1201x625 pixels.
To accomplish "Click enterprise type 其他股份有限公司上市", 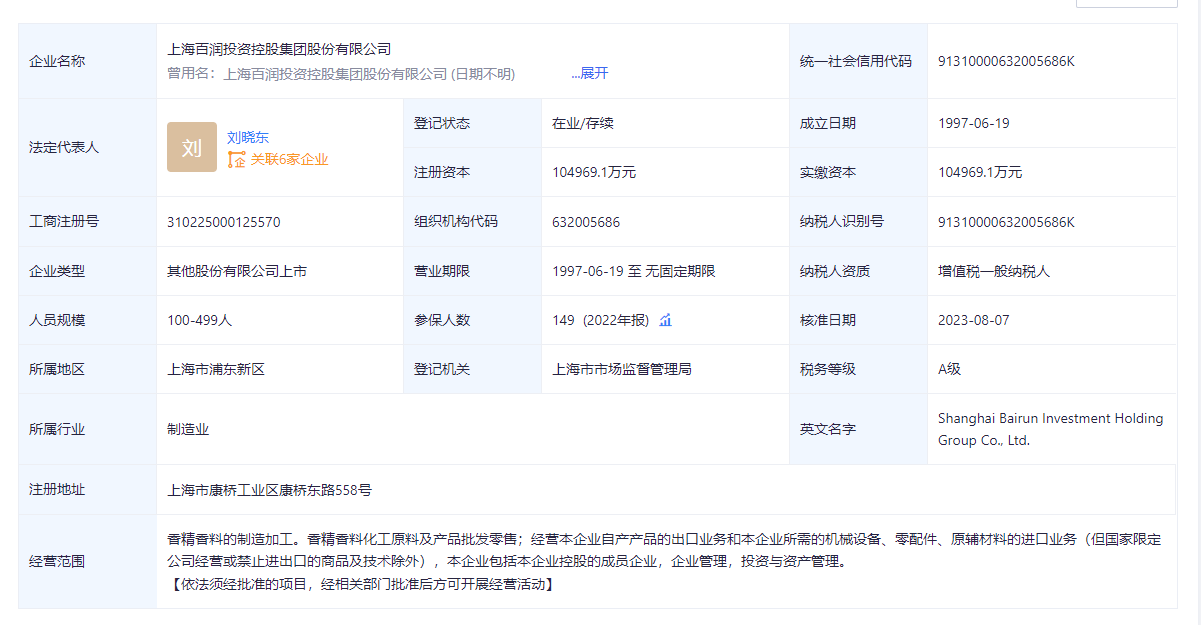I will (237, 271).
